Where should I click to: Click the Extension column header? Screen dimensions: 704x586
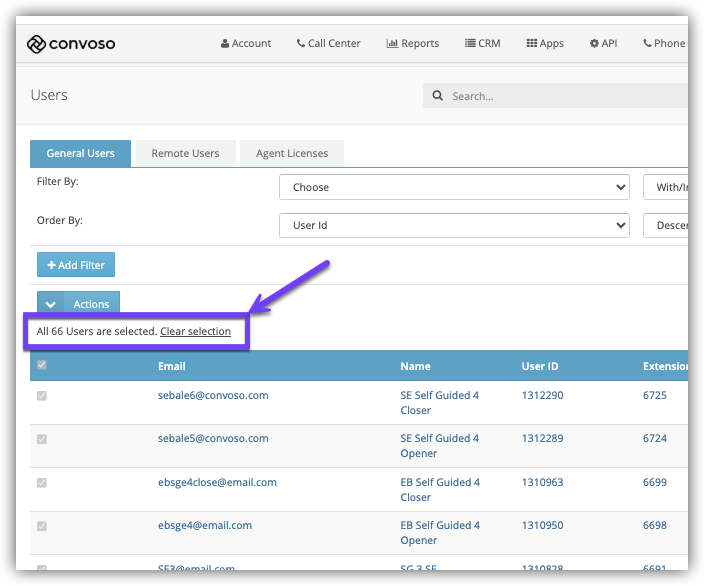(x=665, y=366)
